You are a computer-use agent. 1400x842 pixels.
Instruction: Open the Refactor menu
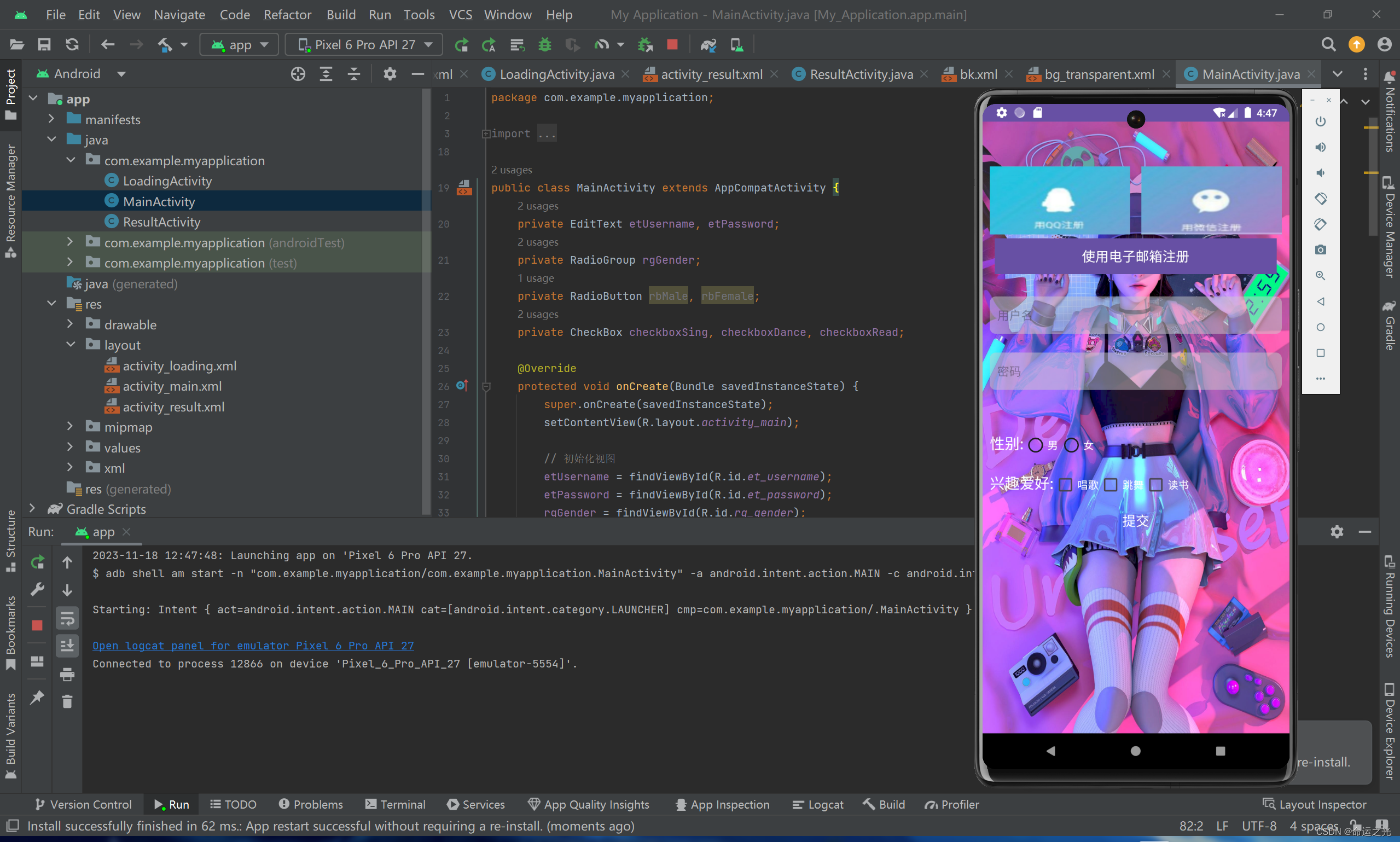pyautogui.click(x=287, y=14)
